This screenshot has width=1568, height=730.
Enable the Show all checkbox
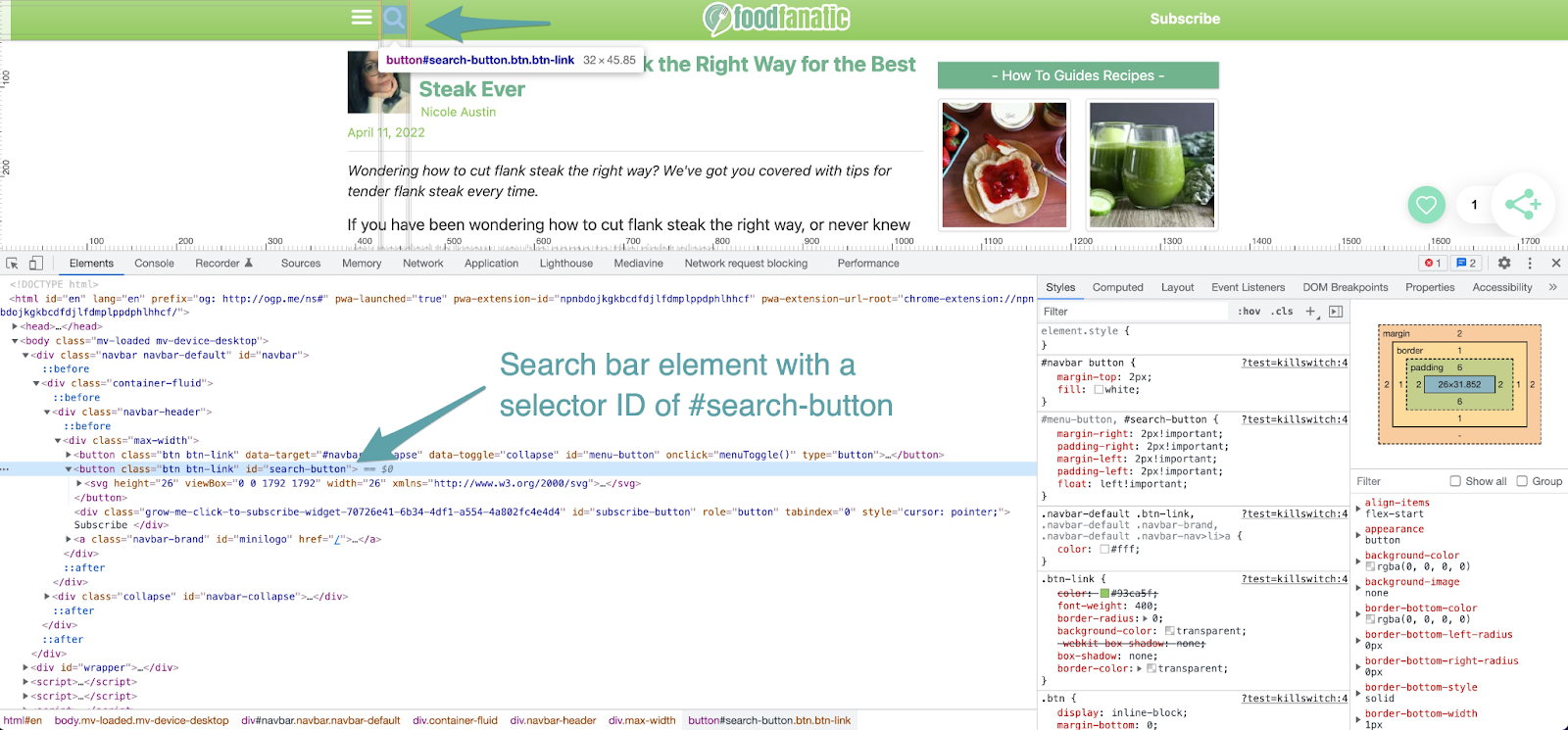1455,481
